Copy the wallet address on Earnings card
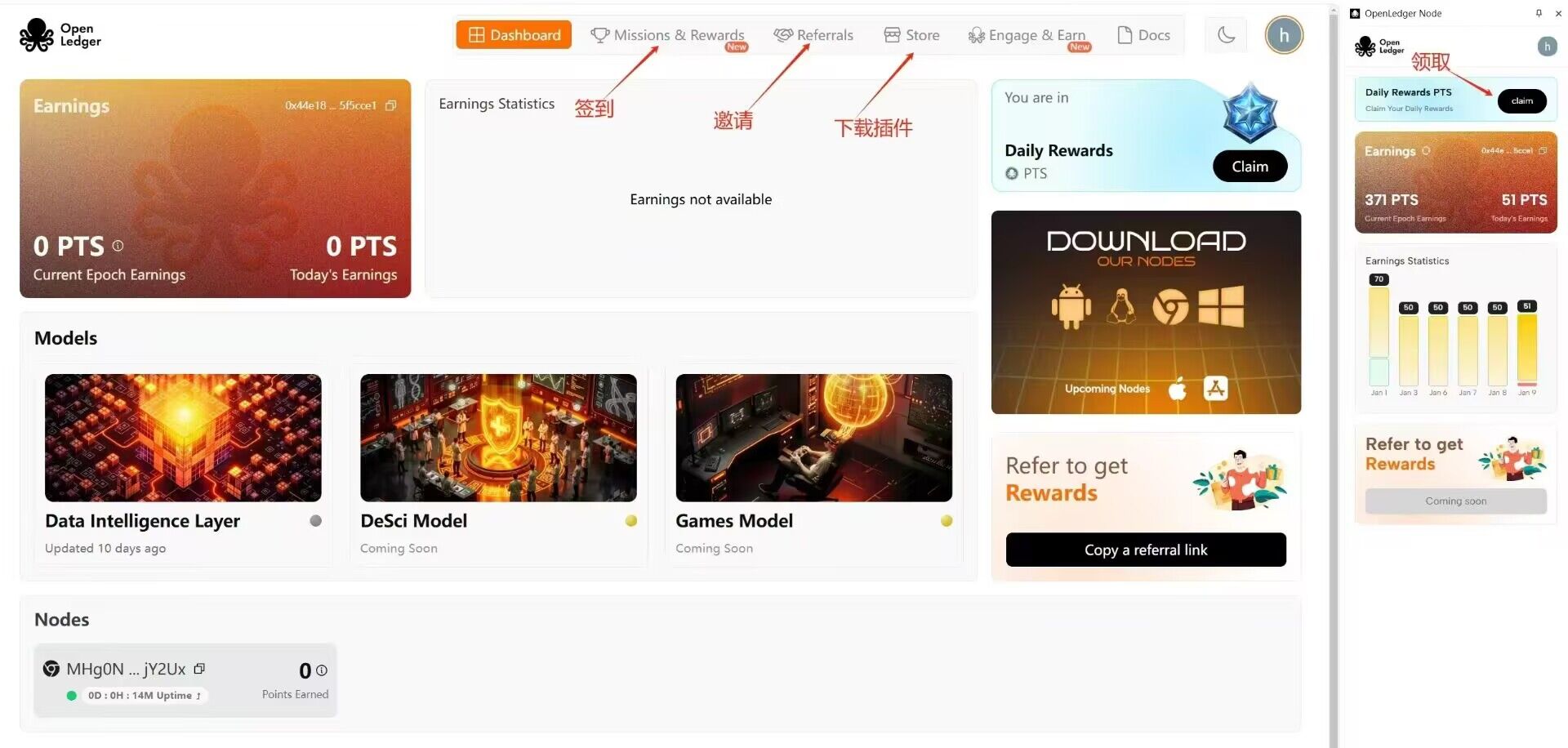This screenshot has height=748, width=1568. [x=390, y=105]
